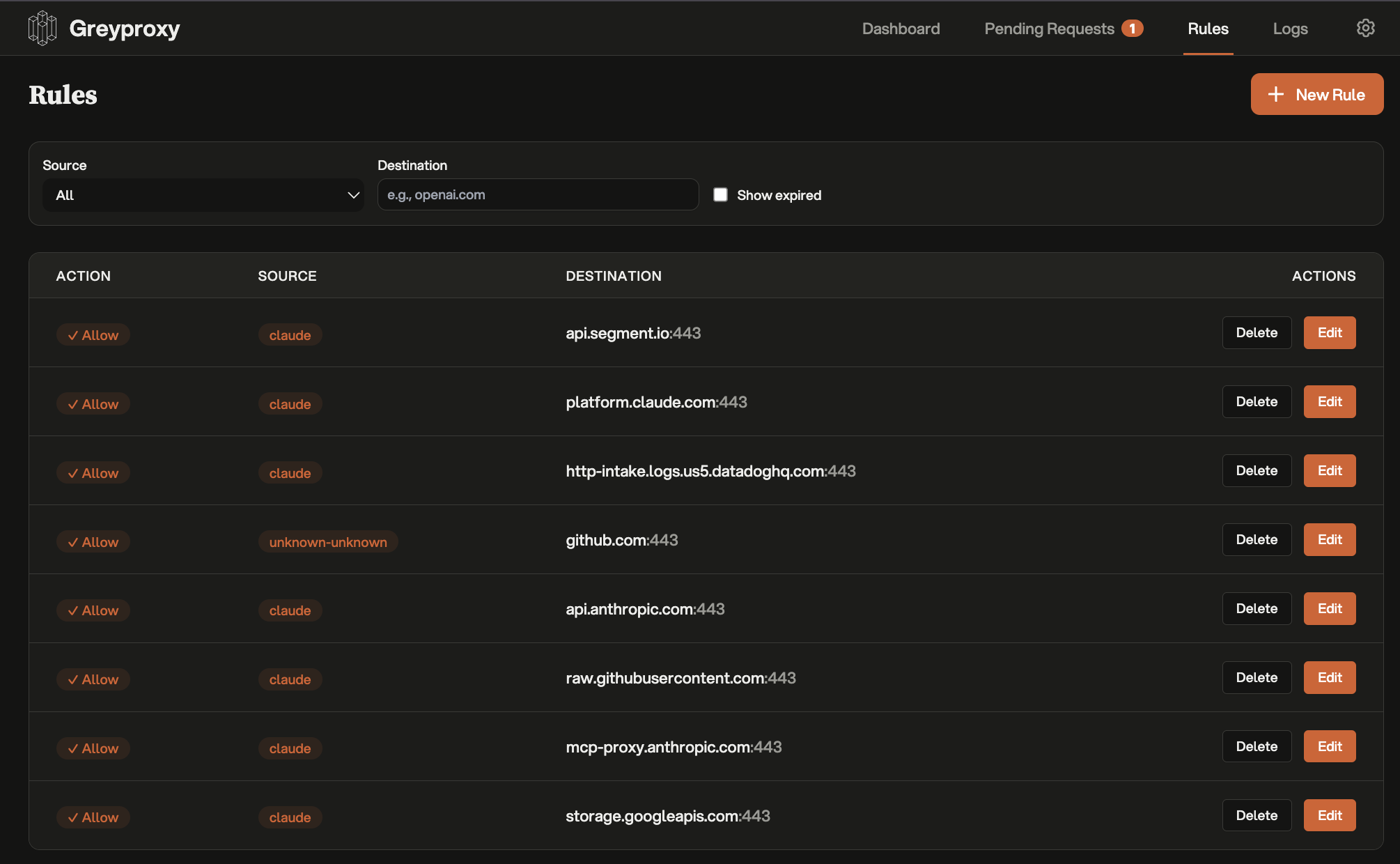This screenshot has height=864, width=1400.
Task: Edit the datadoghq.com intake rule
Action: click(x=1329, y=471)
